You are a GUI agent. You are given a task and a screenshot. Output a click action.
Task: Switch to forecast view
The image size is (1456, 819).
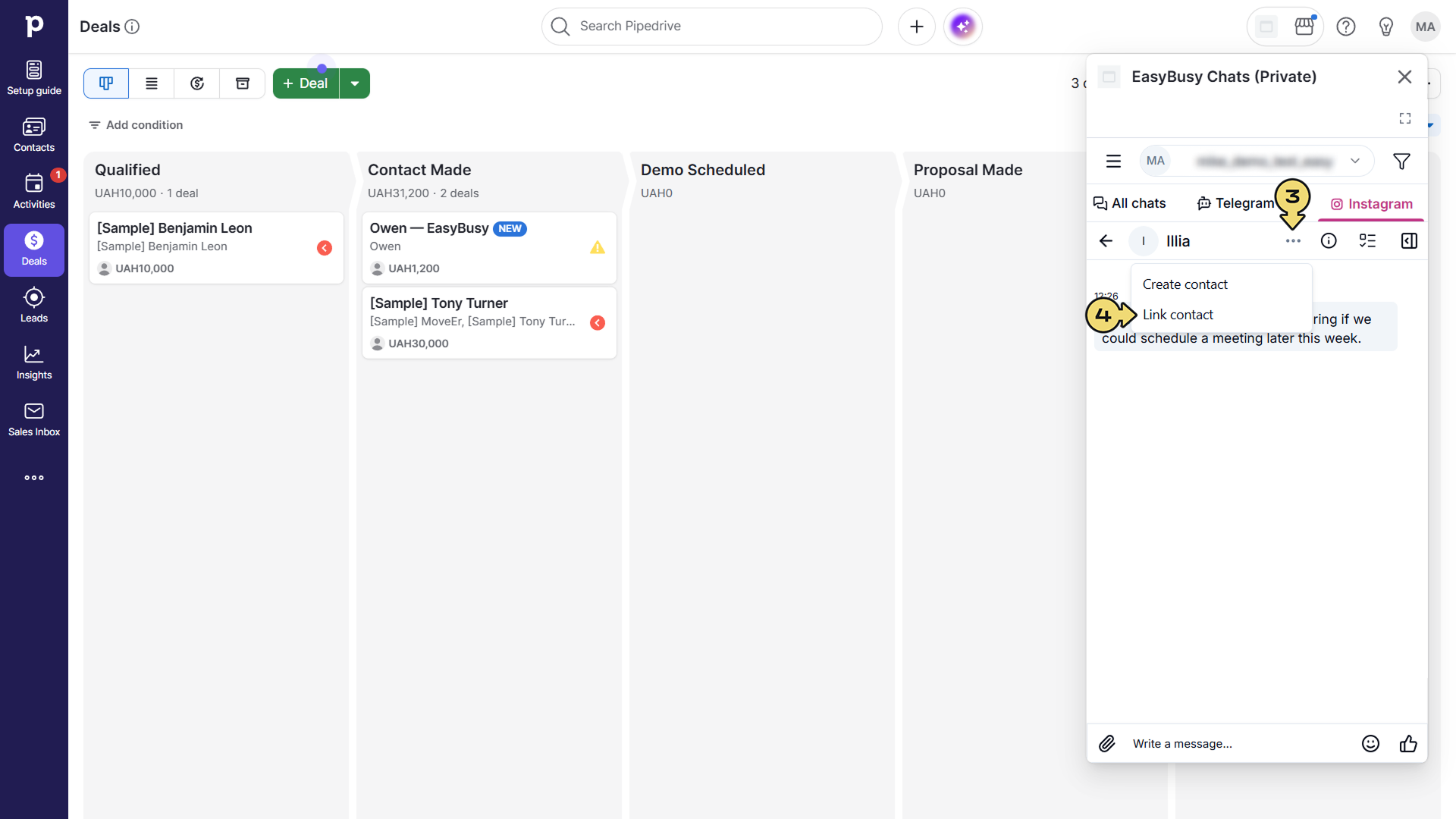pos(197,83)
